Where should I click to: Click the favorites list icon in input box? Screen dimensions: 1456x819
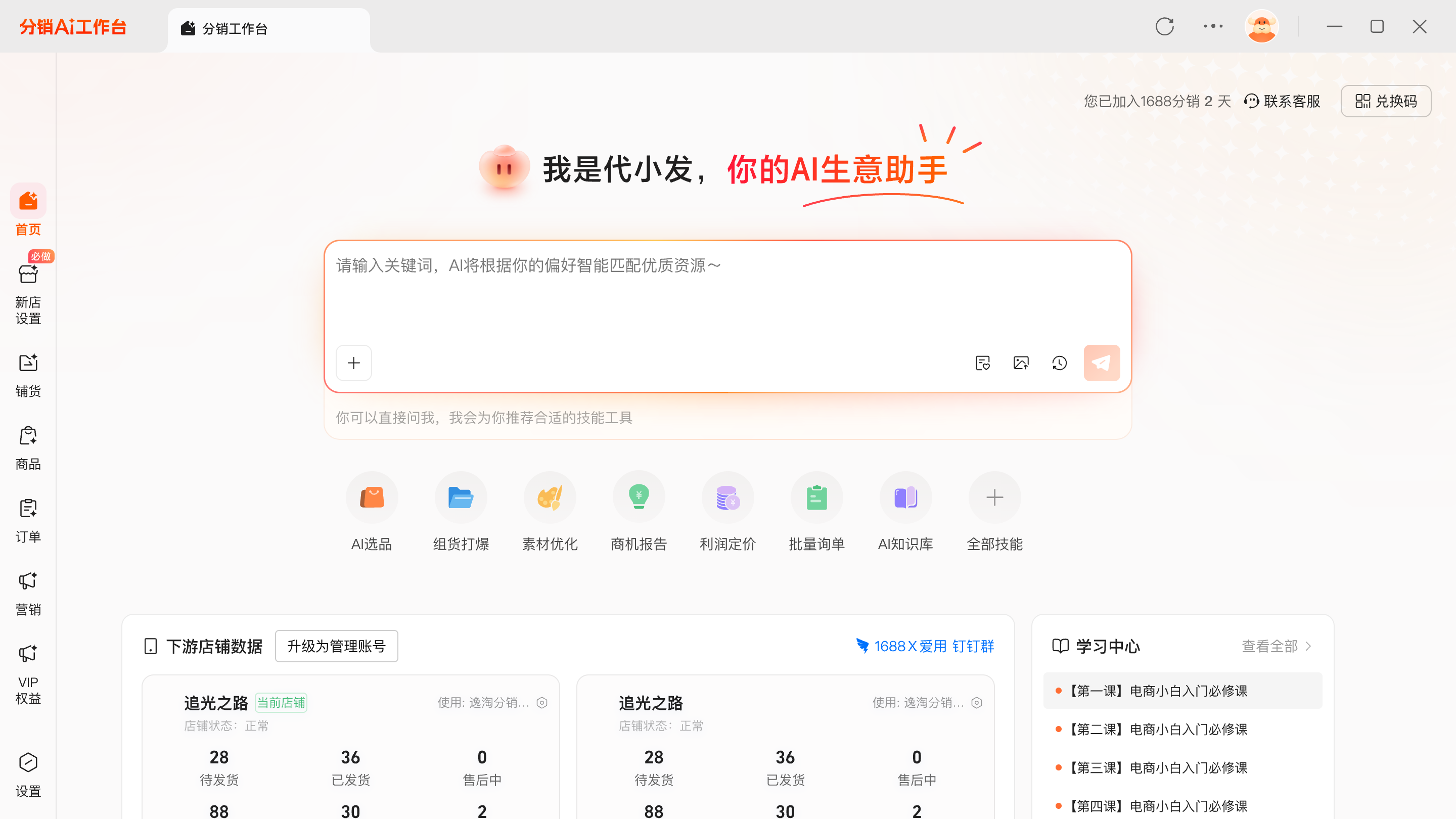point(983,363)
